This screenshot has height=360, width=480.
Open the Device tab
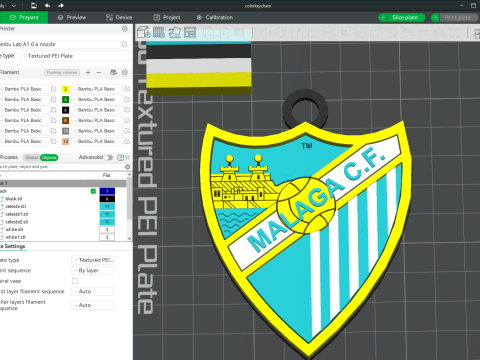119,17
